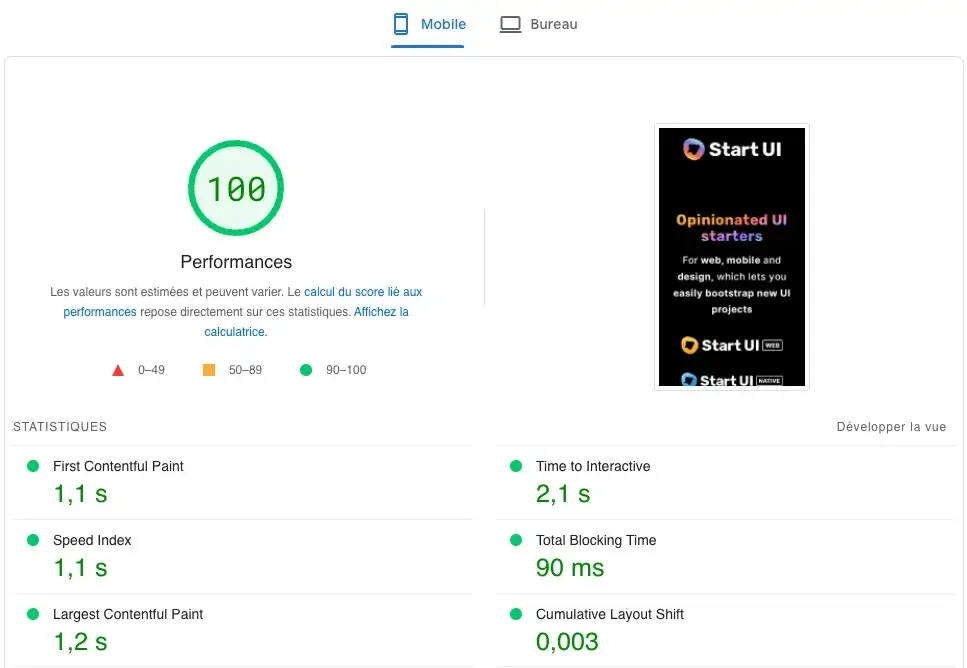Expand the view with Développer la vue

(x=891, y=426)
